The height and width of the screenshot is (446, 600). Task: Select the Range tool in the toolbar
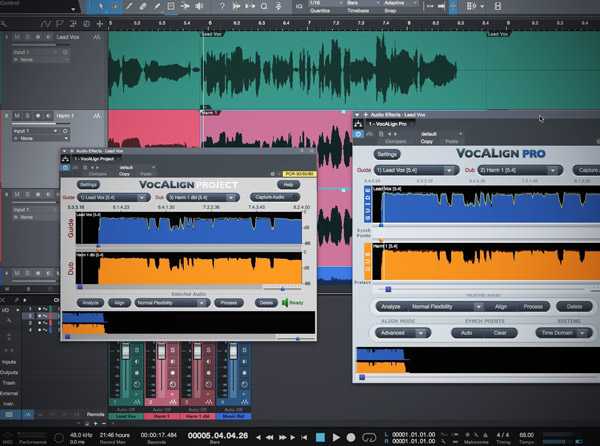(115, 6)
